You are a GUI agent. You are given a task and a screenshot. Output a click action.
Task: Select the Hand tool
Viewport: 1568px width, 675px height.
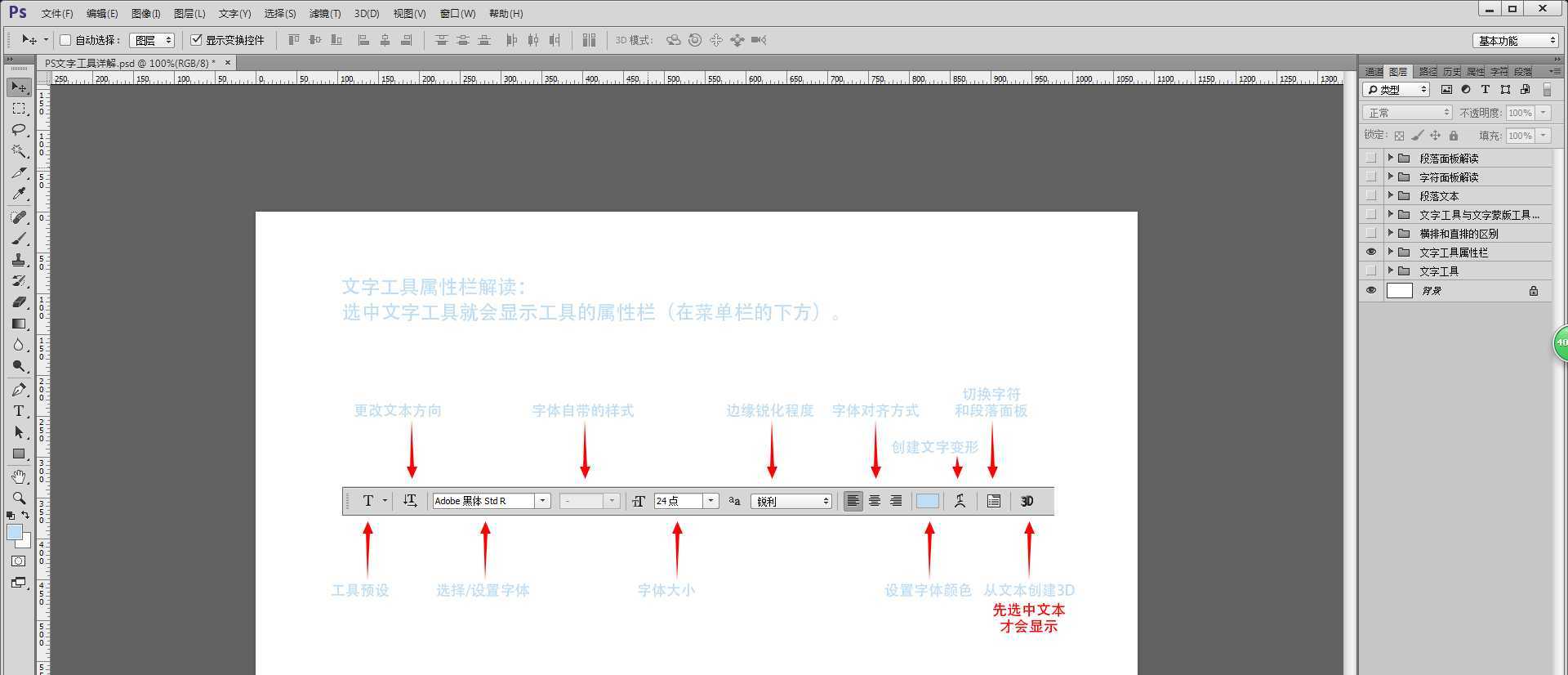[x=19, y=476]
